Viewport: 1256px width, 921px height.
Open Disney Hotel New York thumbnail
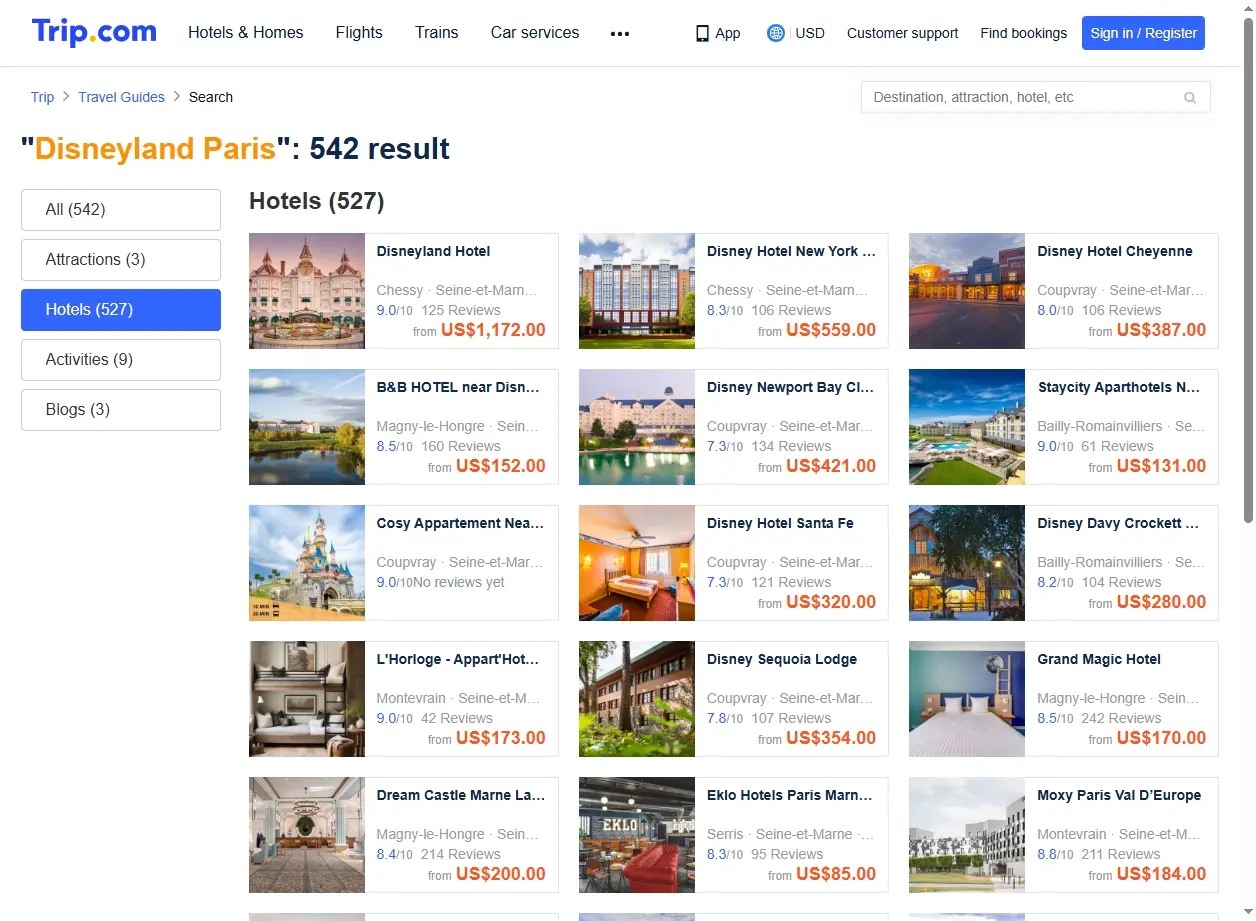click(637, 291)
